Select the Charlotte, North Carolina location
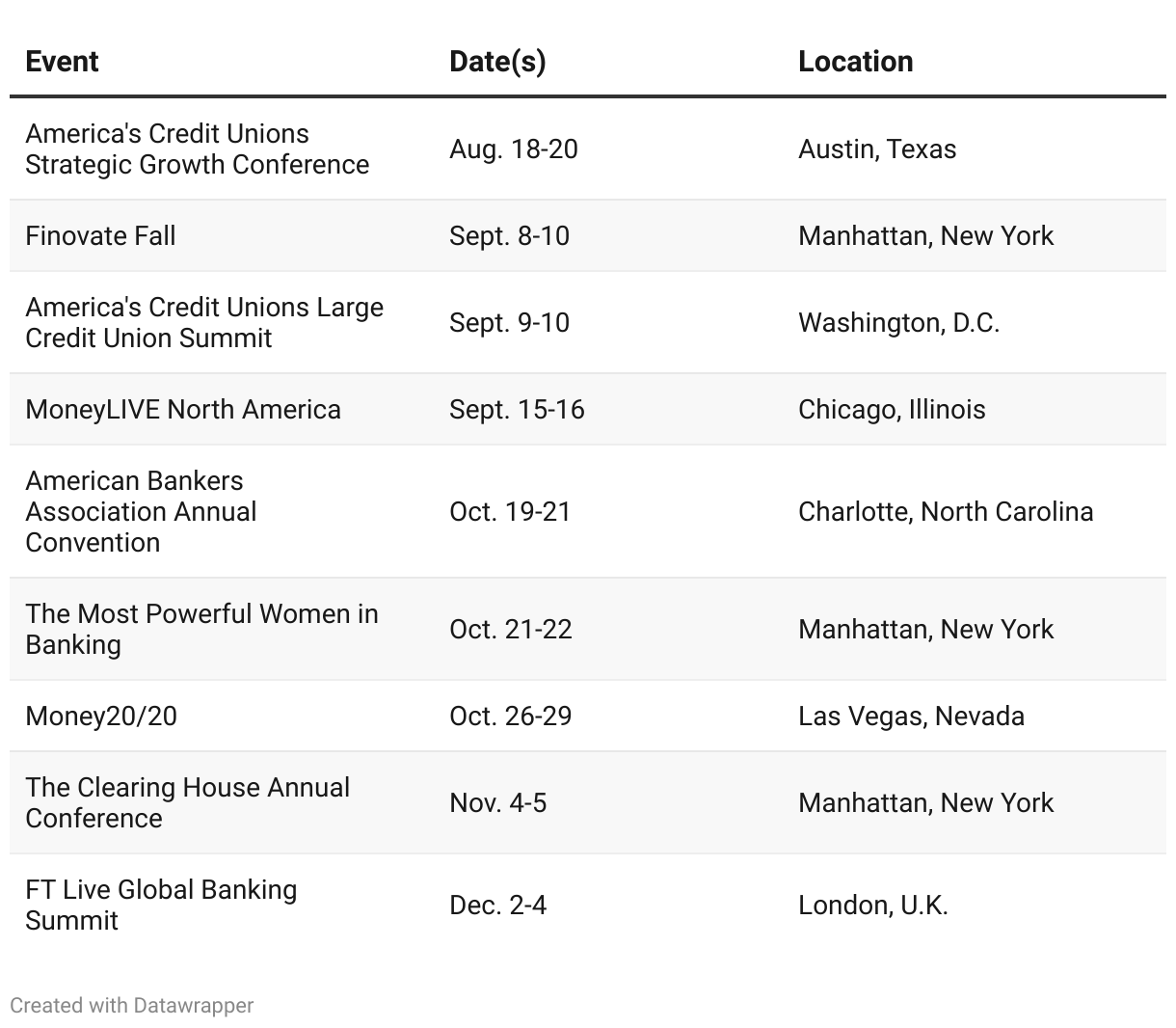This screenshot has height=1028, width=1176. tap(946, 512)
